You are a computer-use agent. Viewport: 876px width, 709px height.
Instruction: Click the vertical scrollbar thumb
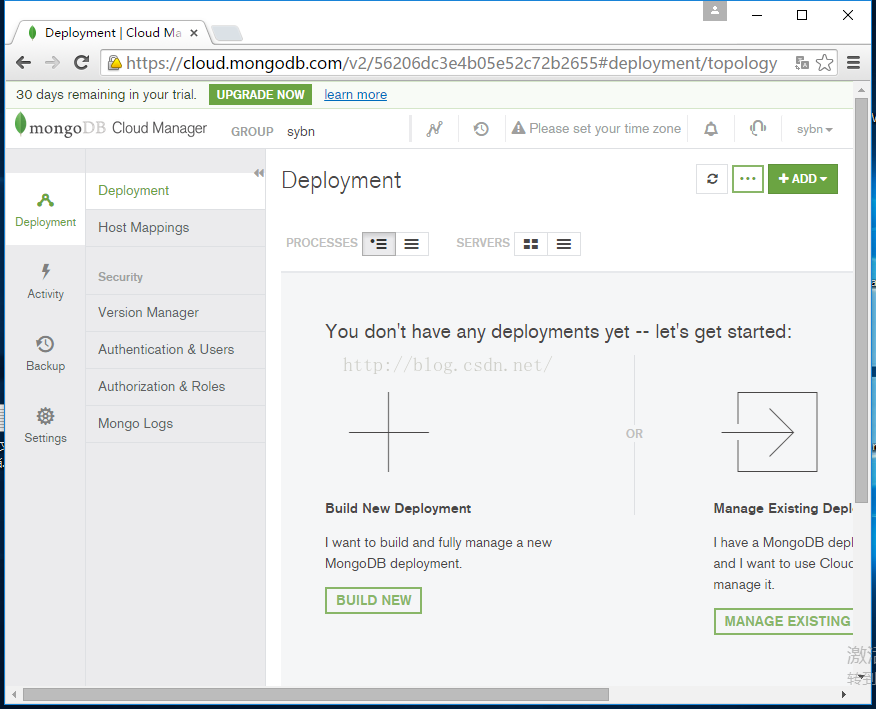coord(861,301)
